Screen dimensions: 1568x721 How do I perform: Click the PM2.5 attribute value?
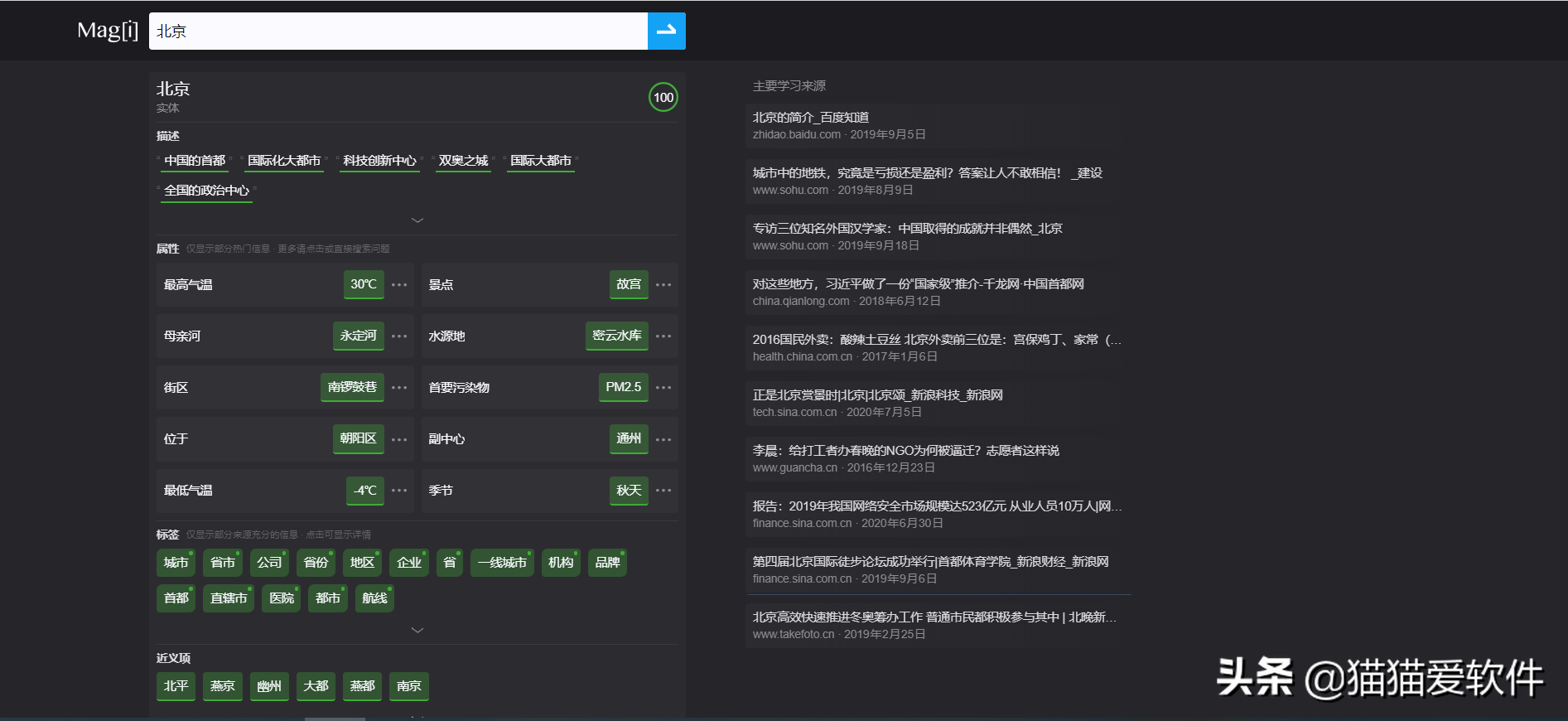coord(623,387)
